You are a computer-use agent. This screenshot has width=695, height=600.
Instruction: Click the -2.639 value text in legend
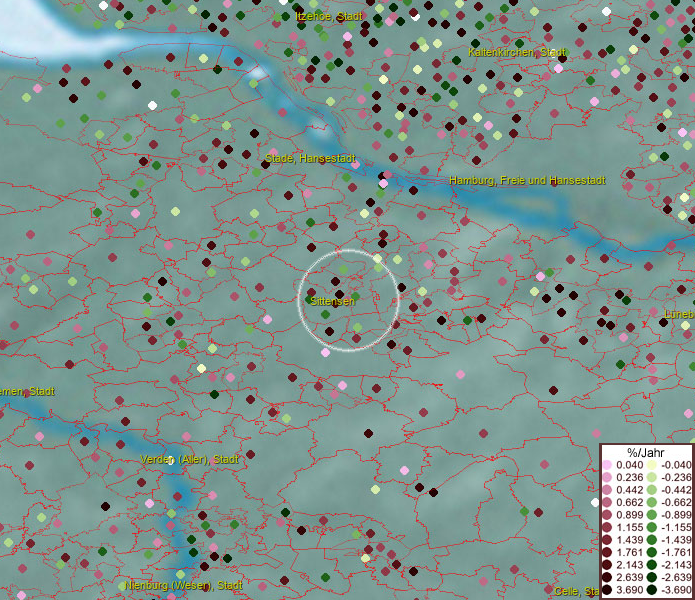[x=676, y=577]
